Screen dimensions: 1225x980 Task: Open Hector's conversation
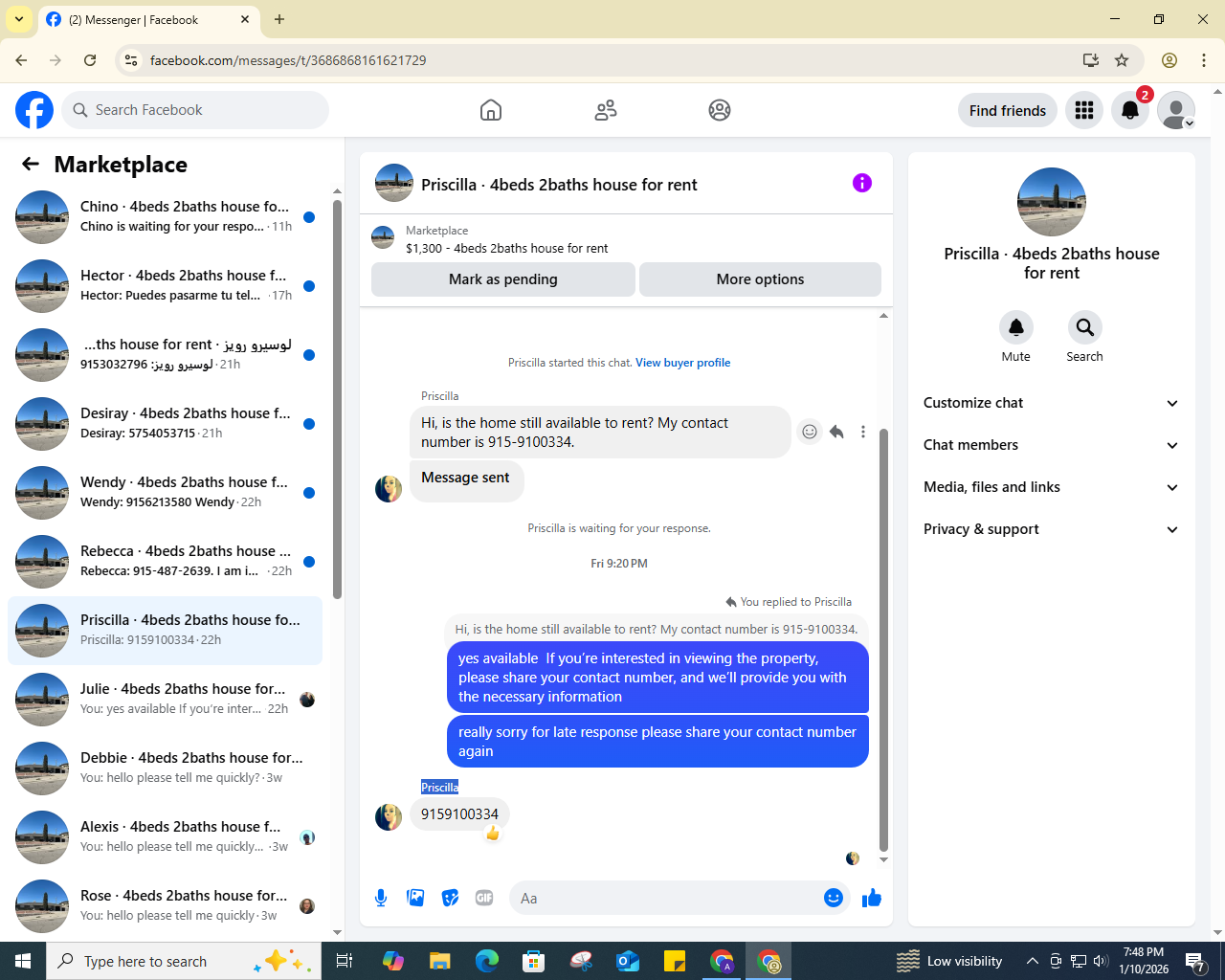click(166, 286)
